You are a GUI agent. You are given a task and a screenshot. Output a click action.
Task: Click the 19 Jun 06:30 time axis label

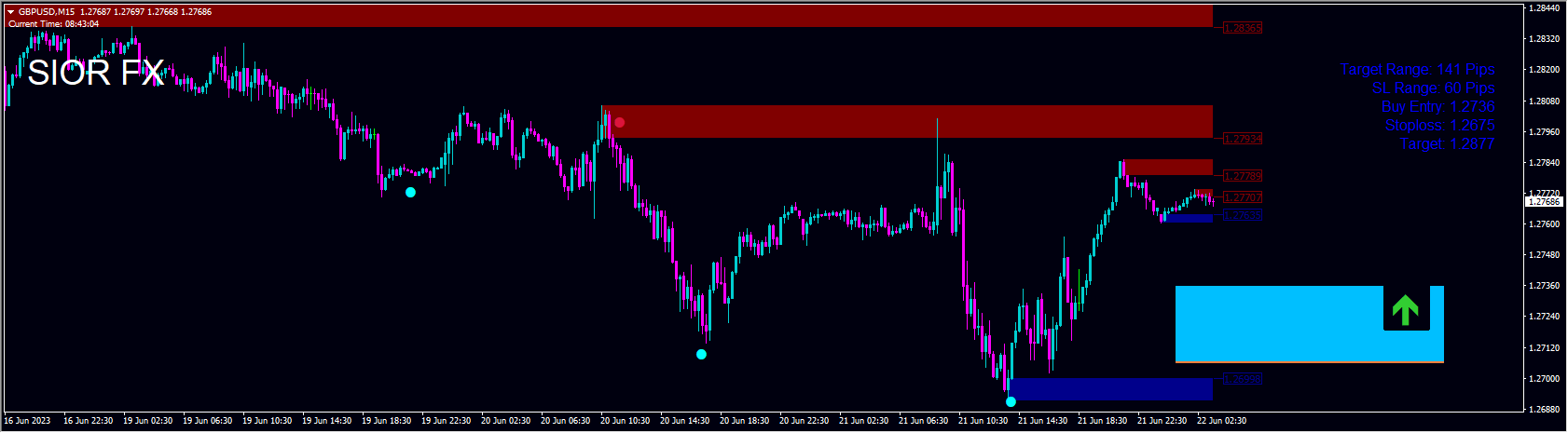207,421
